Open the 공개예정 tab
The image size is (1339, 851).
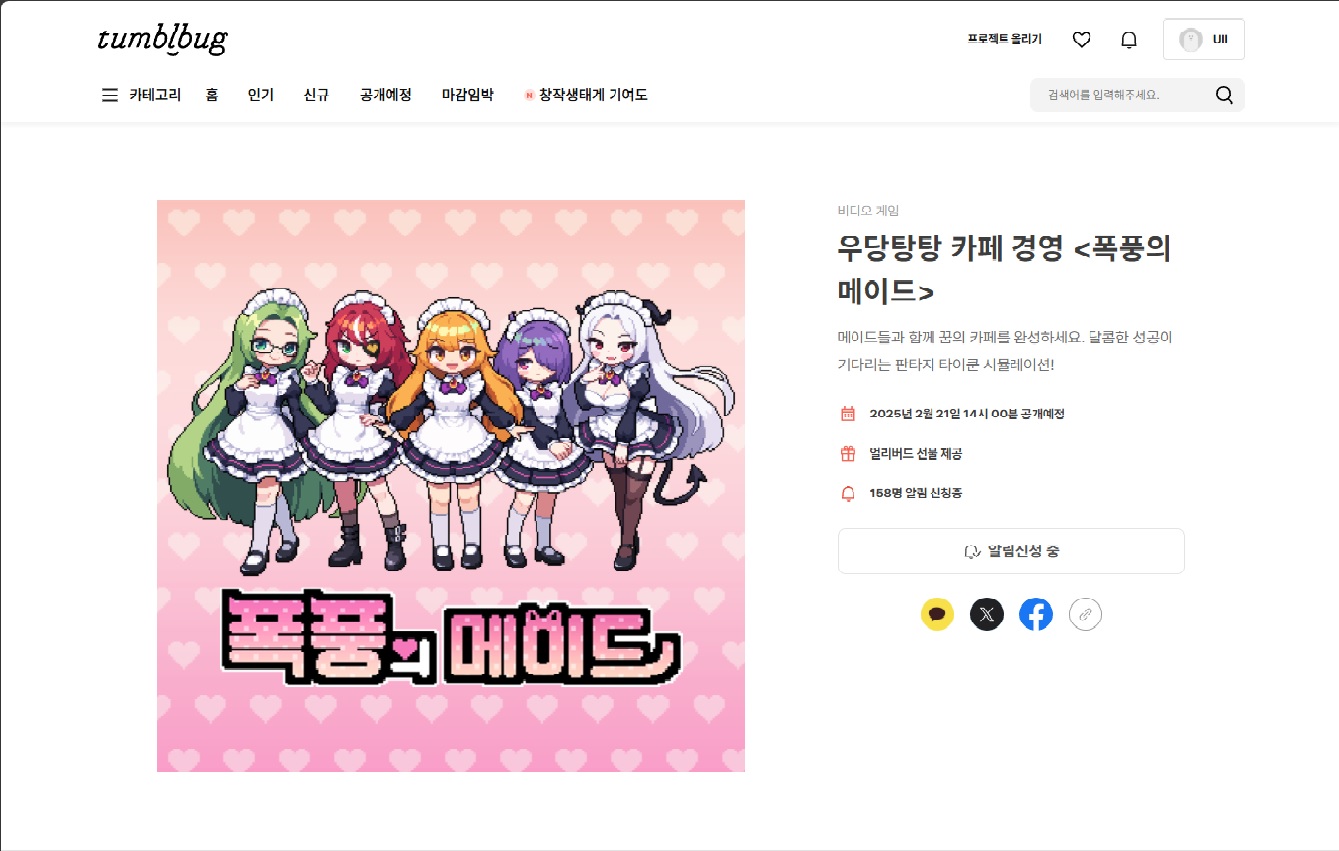pyautogui.click(x=386, y=95)
